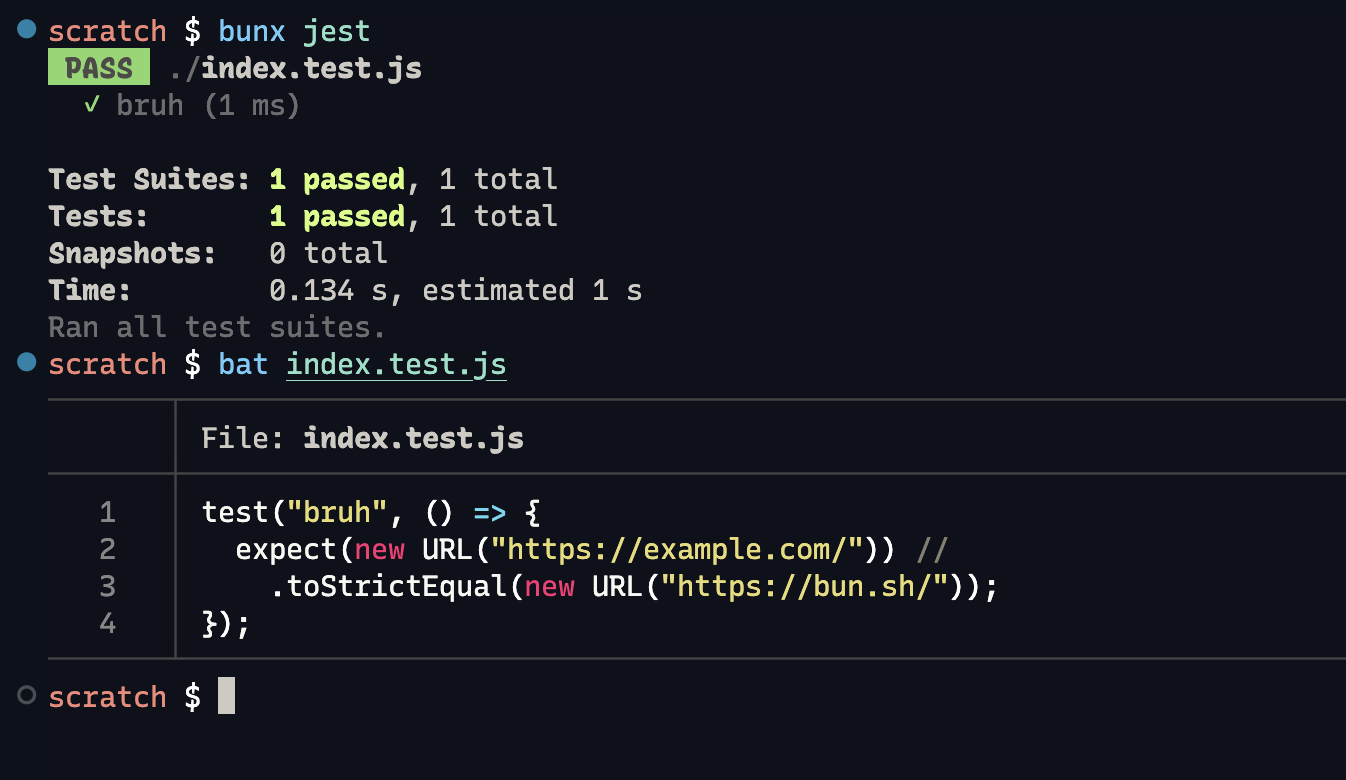Viewport: 1346px width, 780px height.
Task: Click the green PASS badge
Action: pyautogui.click(x=97, y=66)
